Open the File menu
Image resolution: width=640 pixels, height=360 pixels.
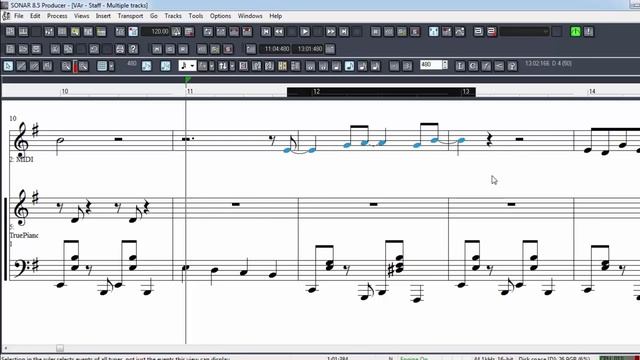point(19,16)
